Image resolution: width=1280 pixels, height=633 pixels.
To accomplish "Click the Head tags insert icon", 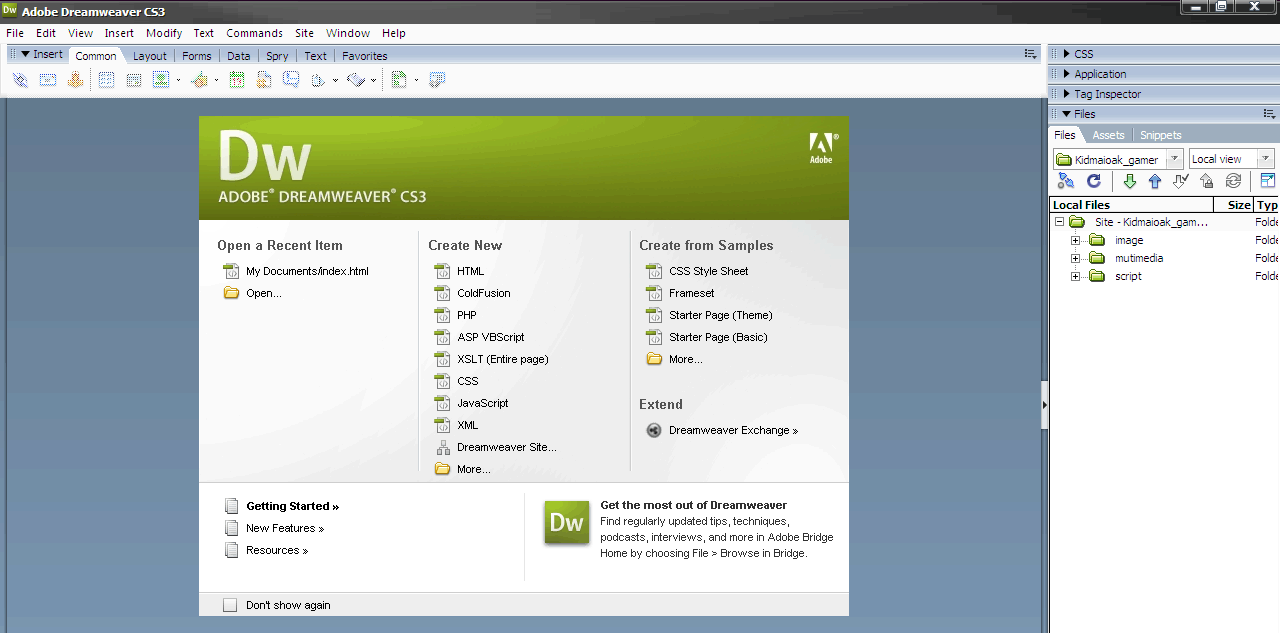I will [319, 80].
